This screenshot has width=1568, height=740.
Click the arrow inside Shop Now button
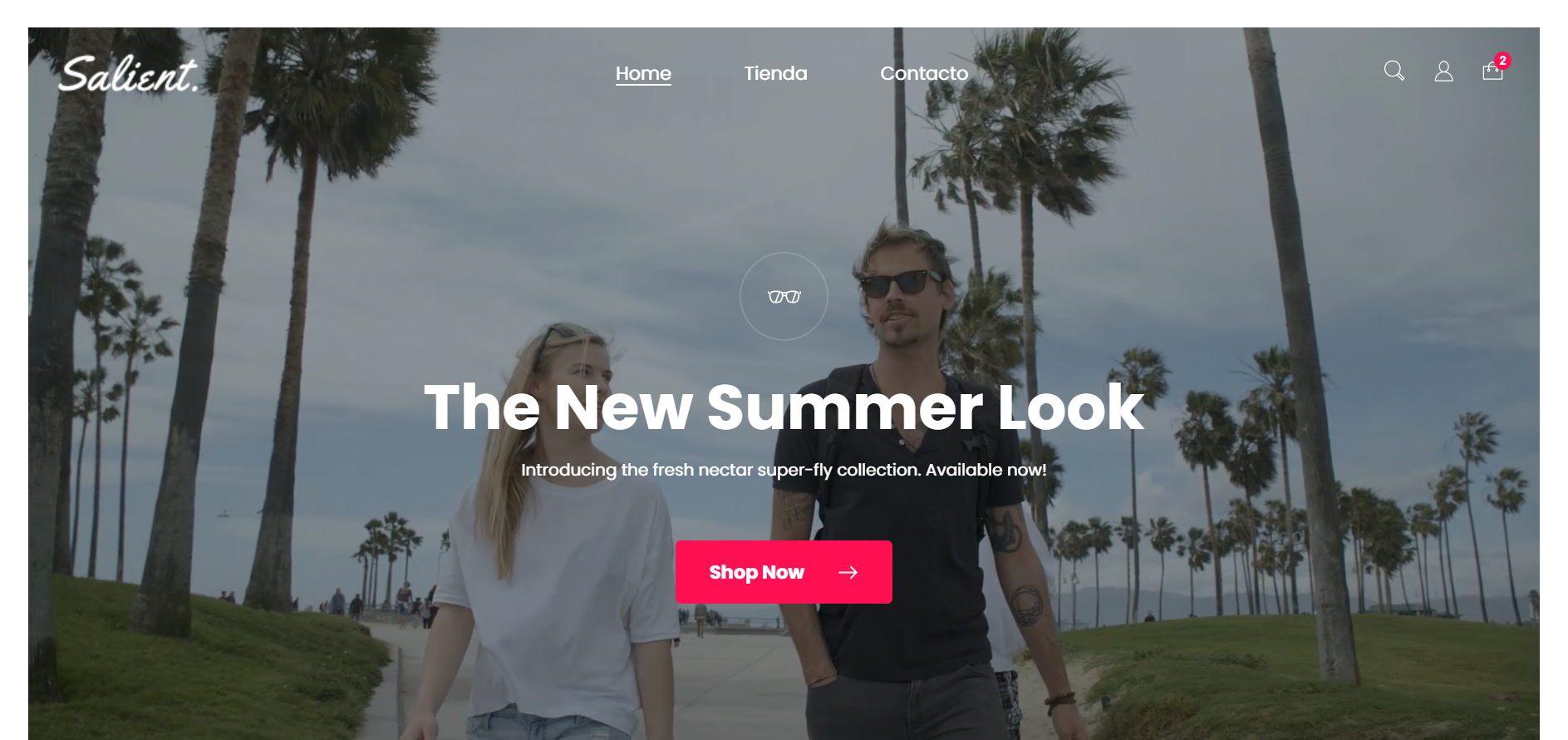click(x=848, y=572)
